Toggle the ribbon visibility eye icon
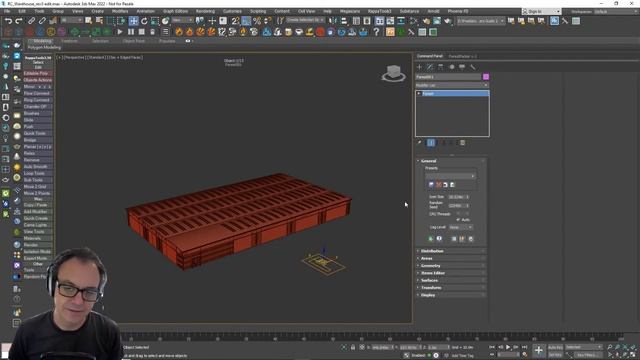The image size is (640, 360). click(188, 41)
